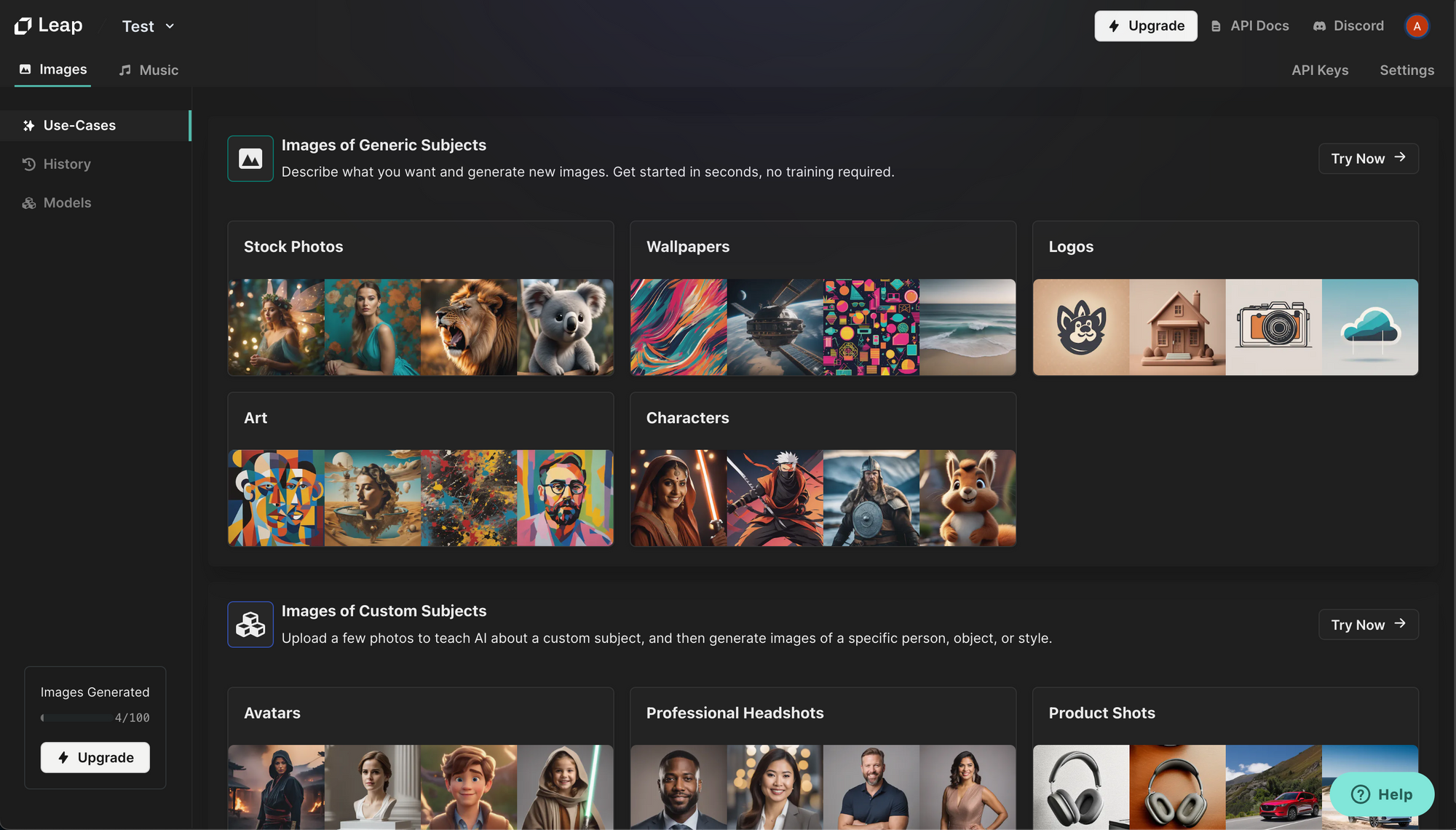Click the Upgrade button in the header

tap(1145, 26)
